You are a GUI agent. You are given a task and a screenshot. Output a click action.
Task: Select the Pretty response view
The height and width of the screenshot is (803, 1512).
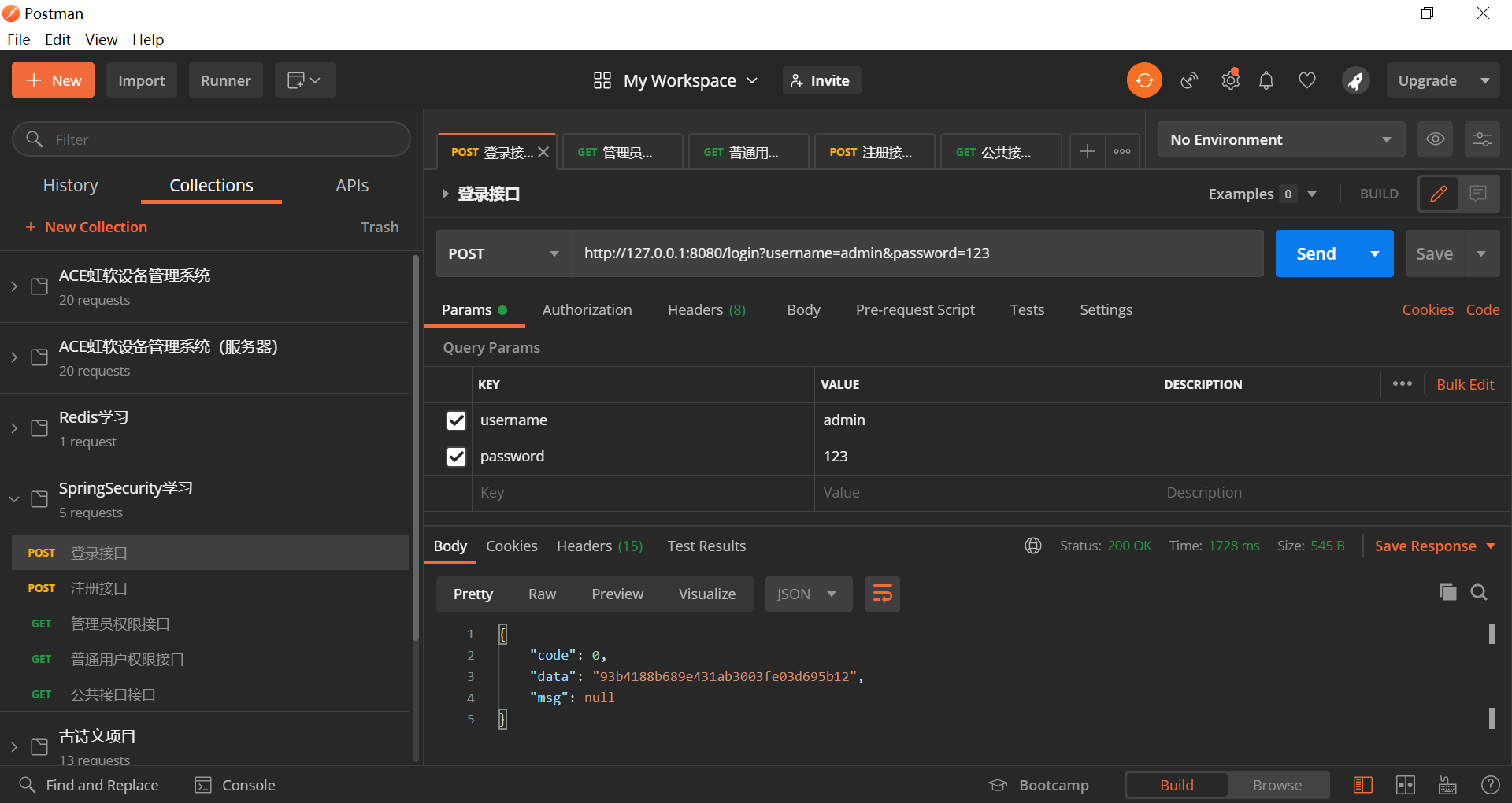pos(473,594)
